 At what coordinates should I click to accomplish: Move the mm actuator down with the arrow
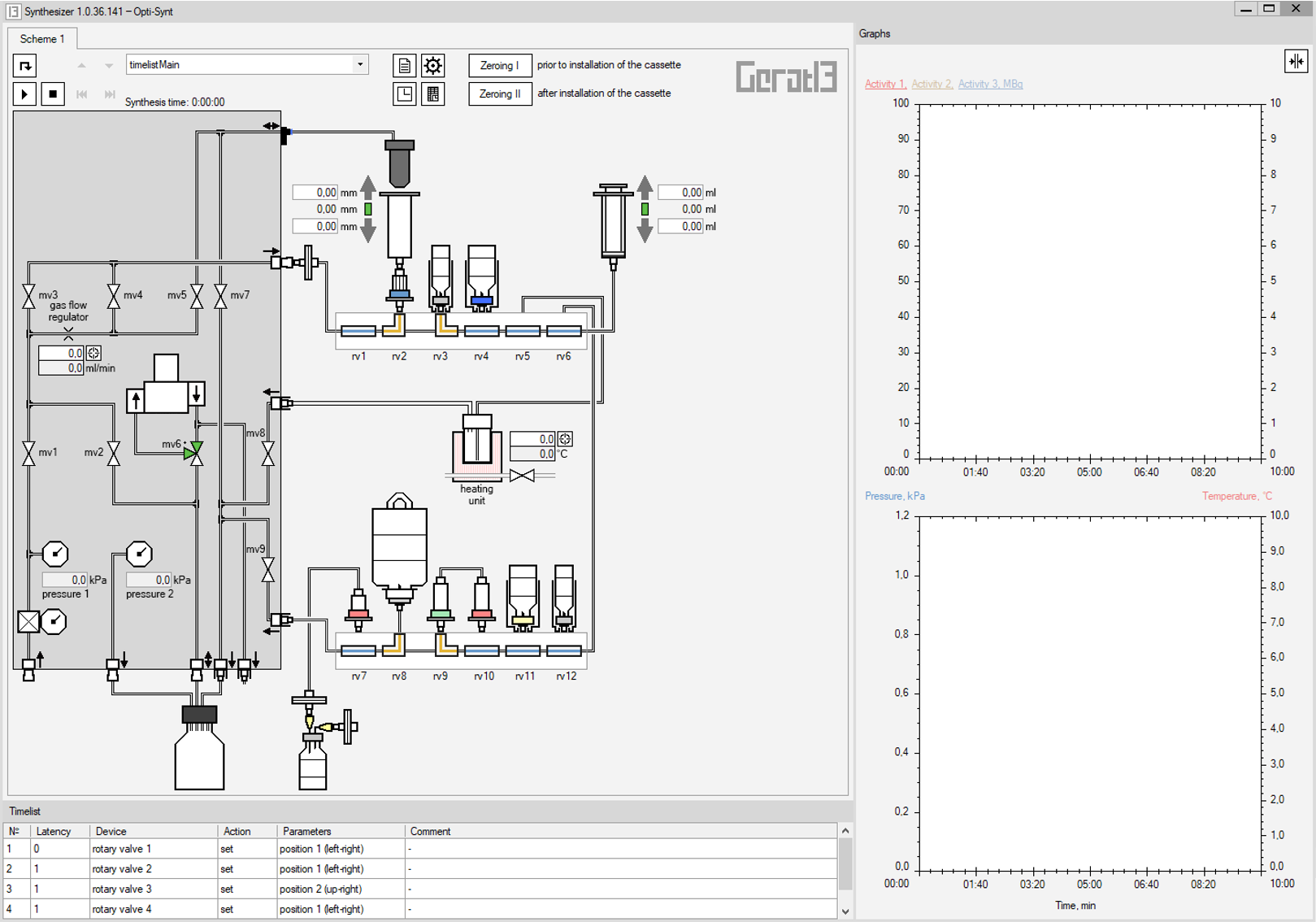[x=368, y=231]
